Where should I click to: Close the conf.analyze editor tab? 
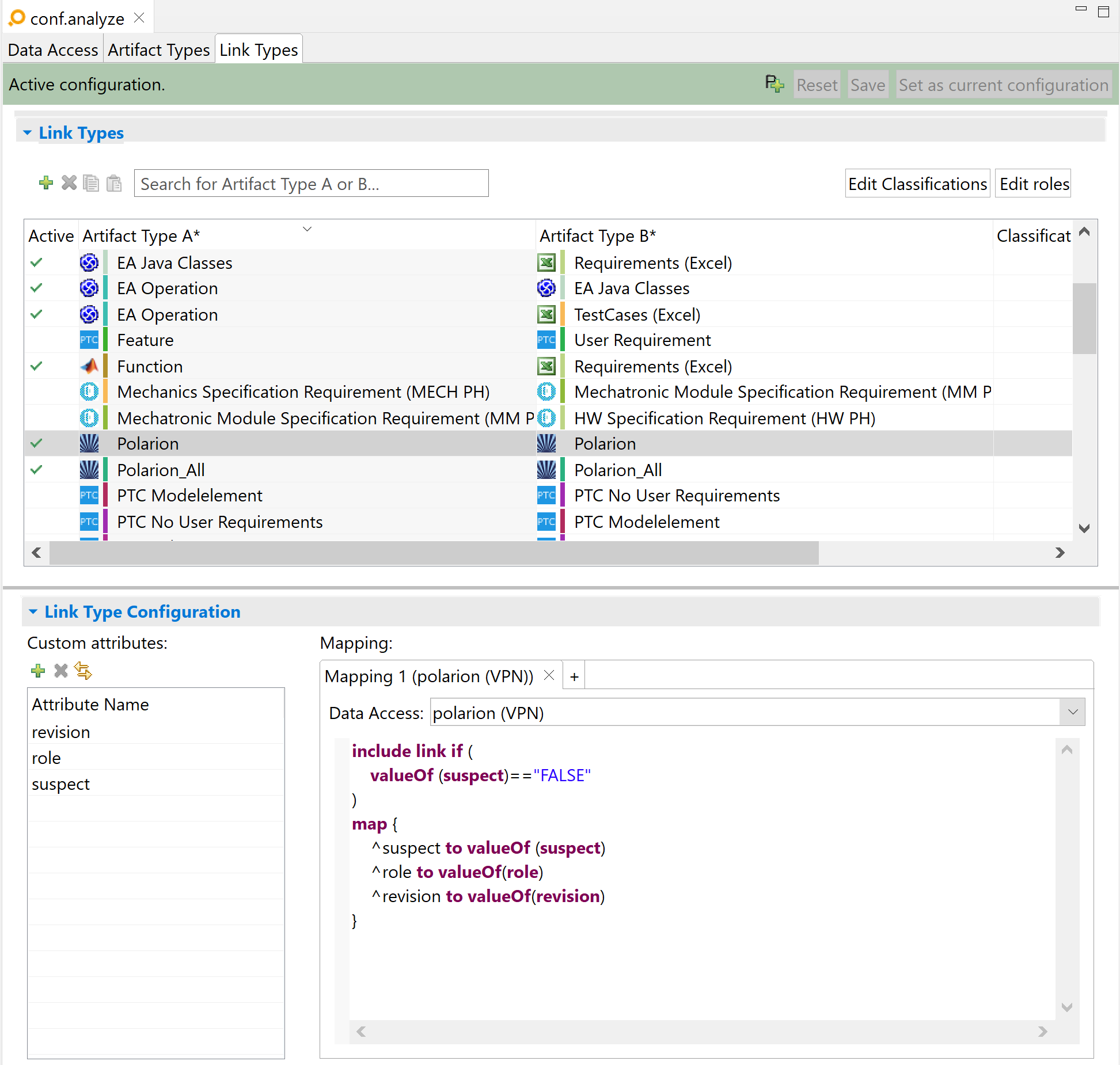tap(139, 18)
